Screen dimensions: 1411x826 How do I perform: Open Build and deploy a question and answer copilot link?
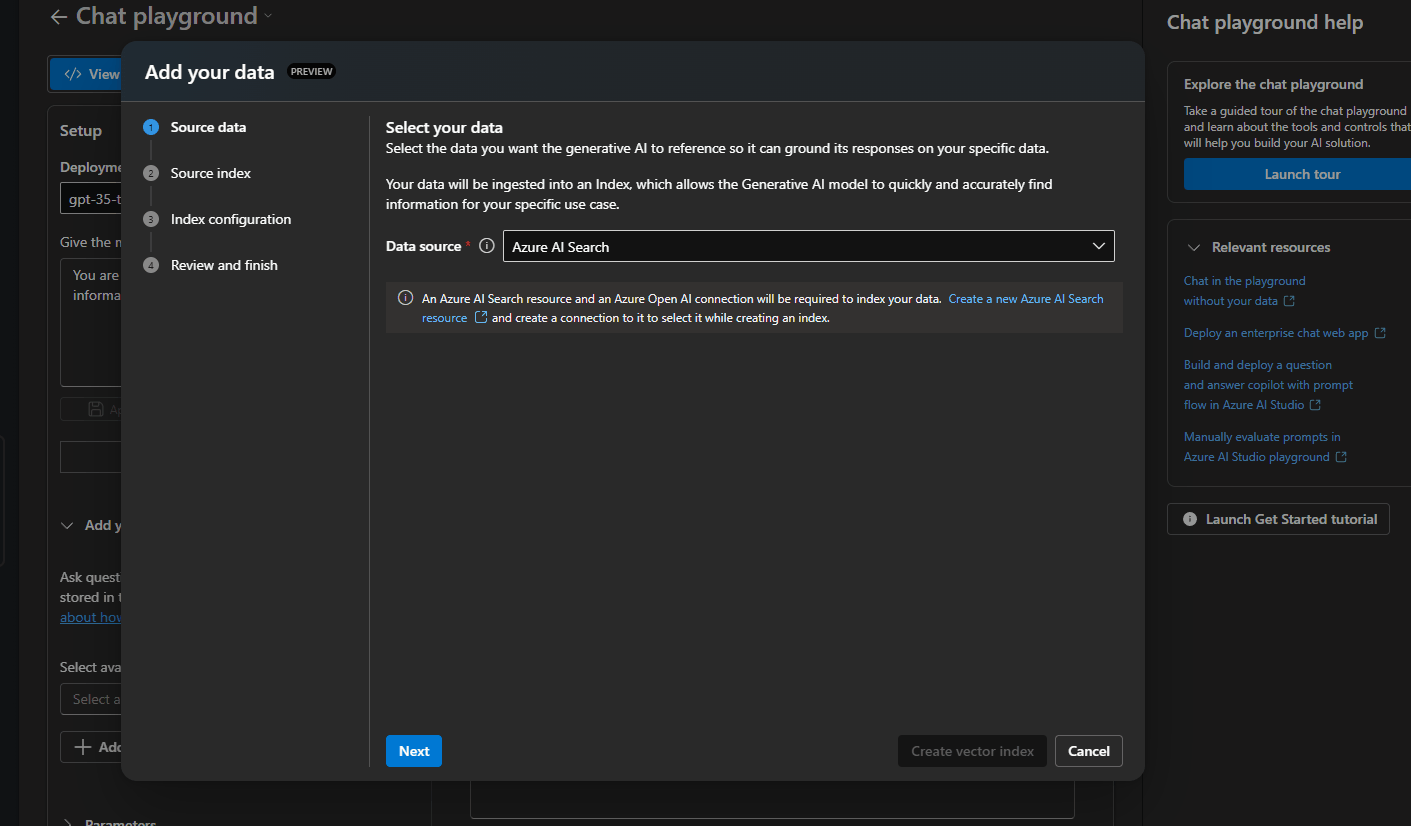(1268, 385)
